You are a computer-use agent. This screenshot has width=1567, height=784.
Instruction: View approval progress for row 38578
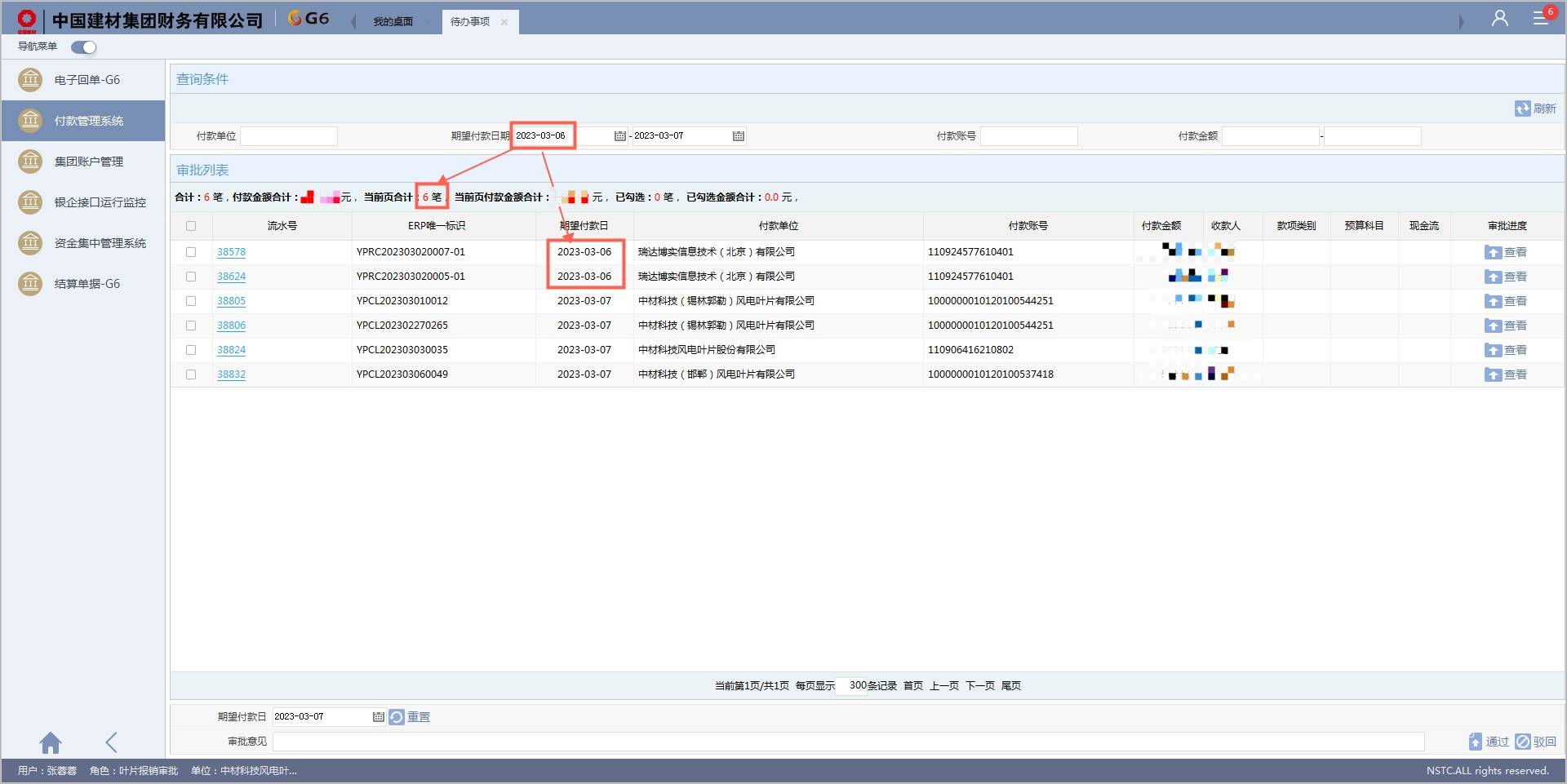(x=1506, y=253)
